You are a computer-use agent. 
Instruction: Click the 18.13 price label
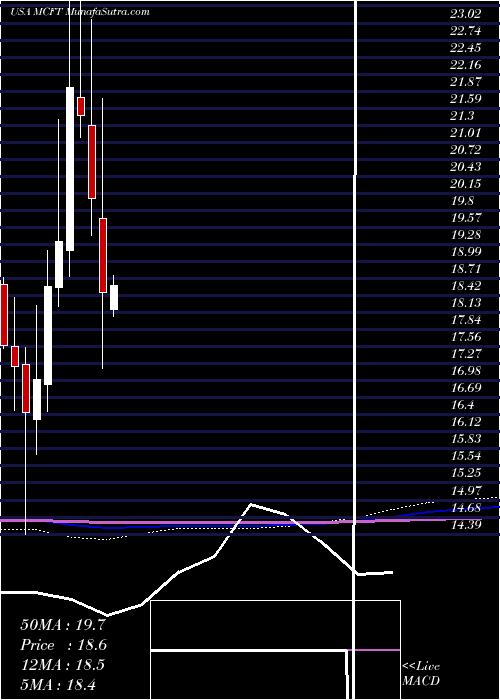466,303
